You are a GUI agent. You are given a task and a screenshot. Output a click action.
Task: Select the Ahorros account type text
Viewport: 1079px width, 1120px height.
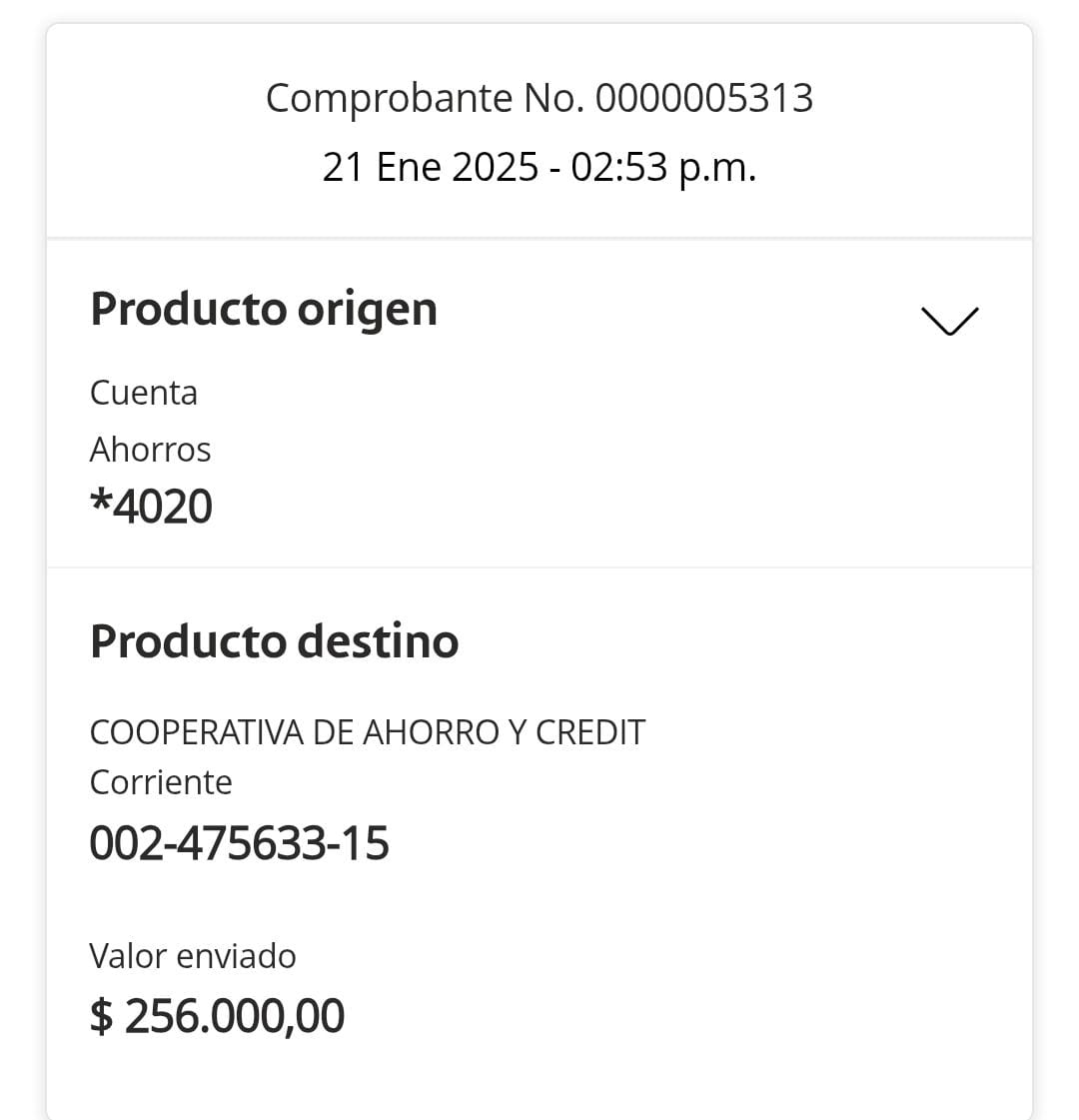tap(151, 450)
